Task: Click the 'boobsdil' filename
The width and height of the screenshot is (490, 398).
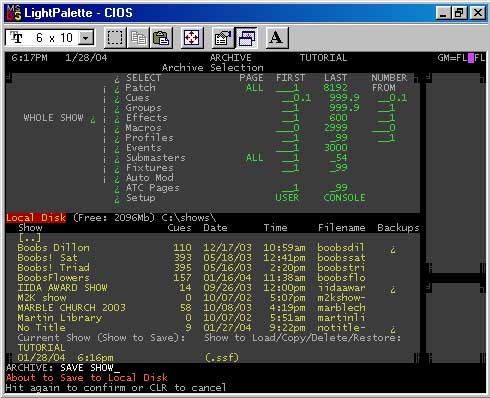Action: [x=341, y=248]
